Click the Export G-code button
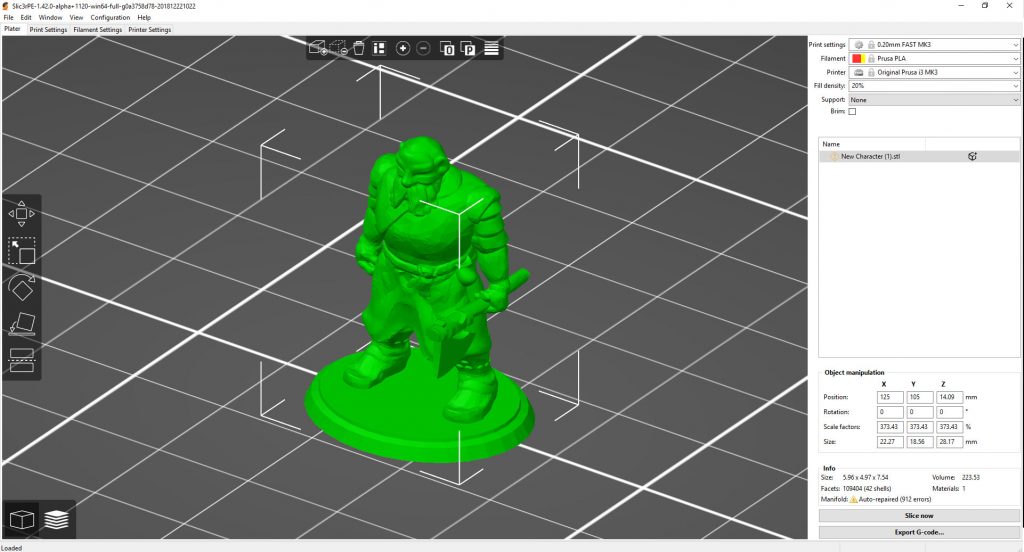The height and width of the screenshot is (552, 1024). [x=919, y=532]
